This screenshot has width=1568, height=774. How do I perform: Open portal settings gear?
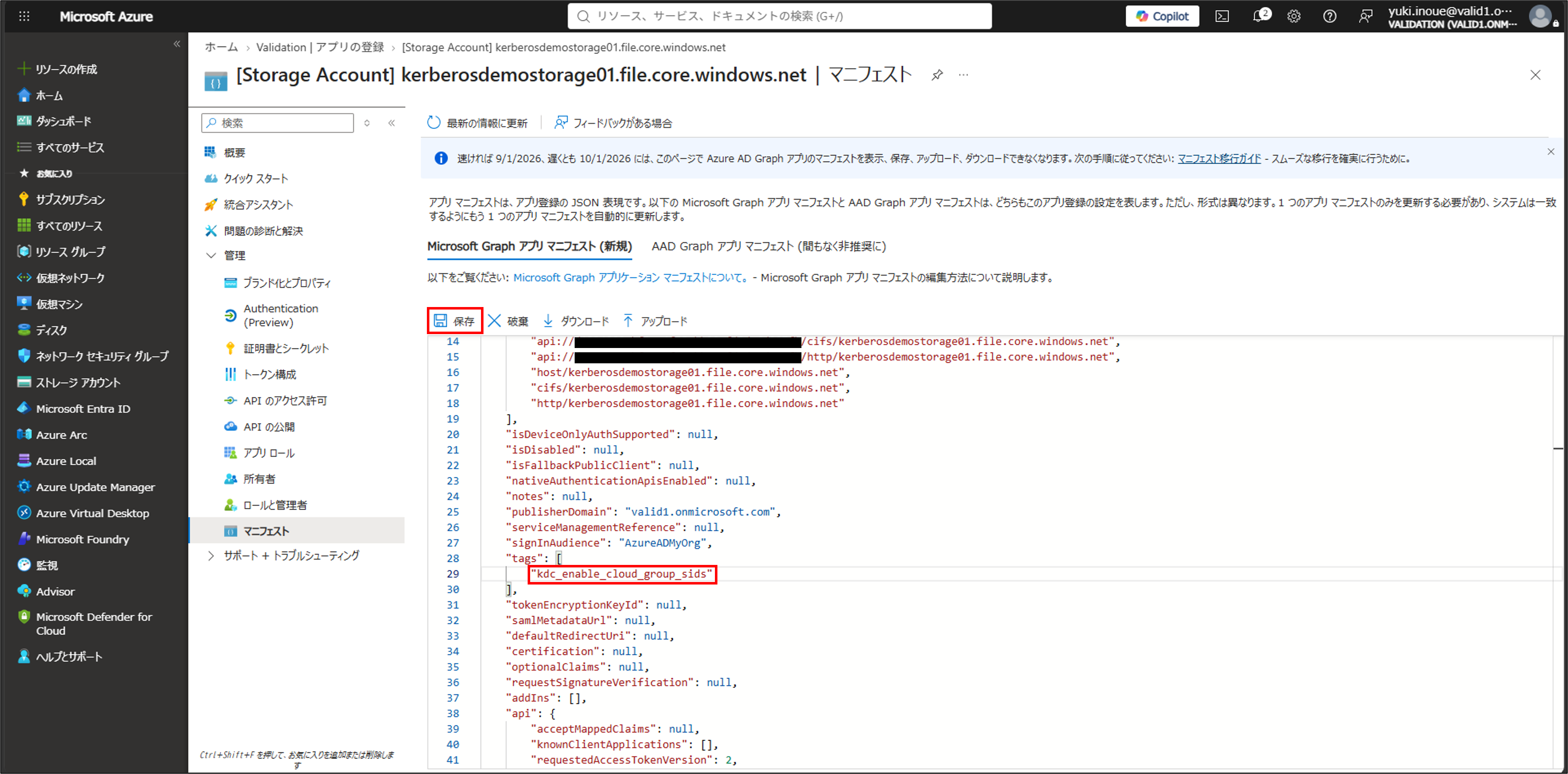[1294, 16]
